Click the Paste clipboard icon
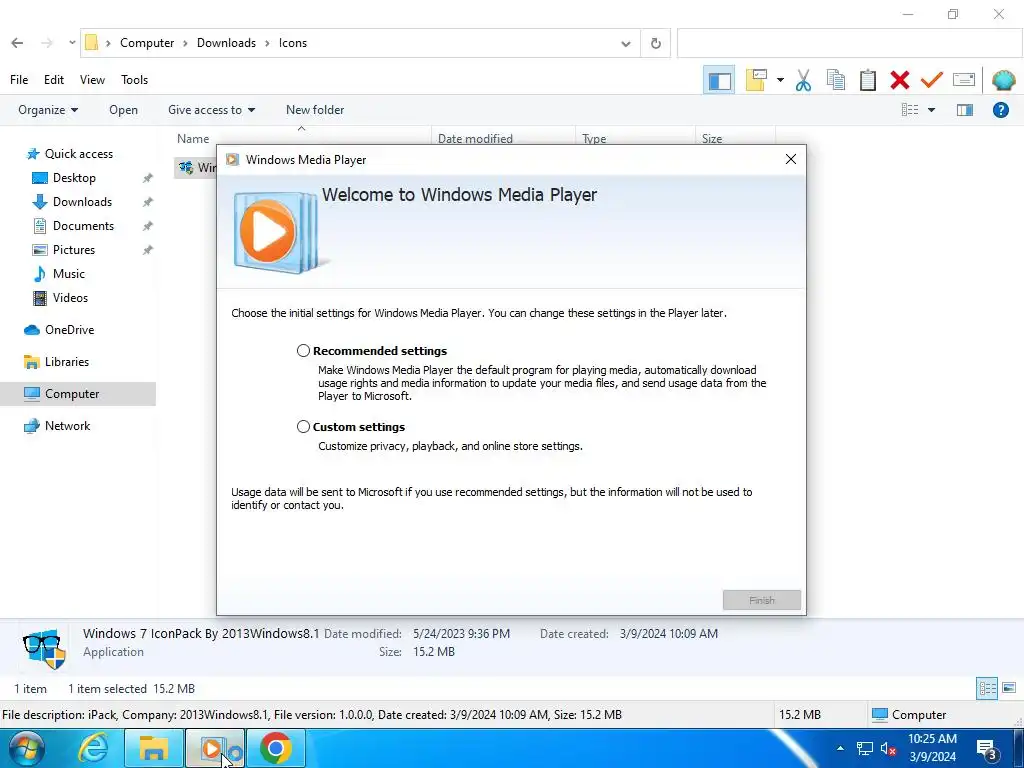Screen dimensions: 1024x768 pyautogui.click(x=867, y=80)
